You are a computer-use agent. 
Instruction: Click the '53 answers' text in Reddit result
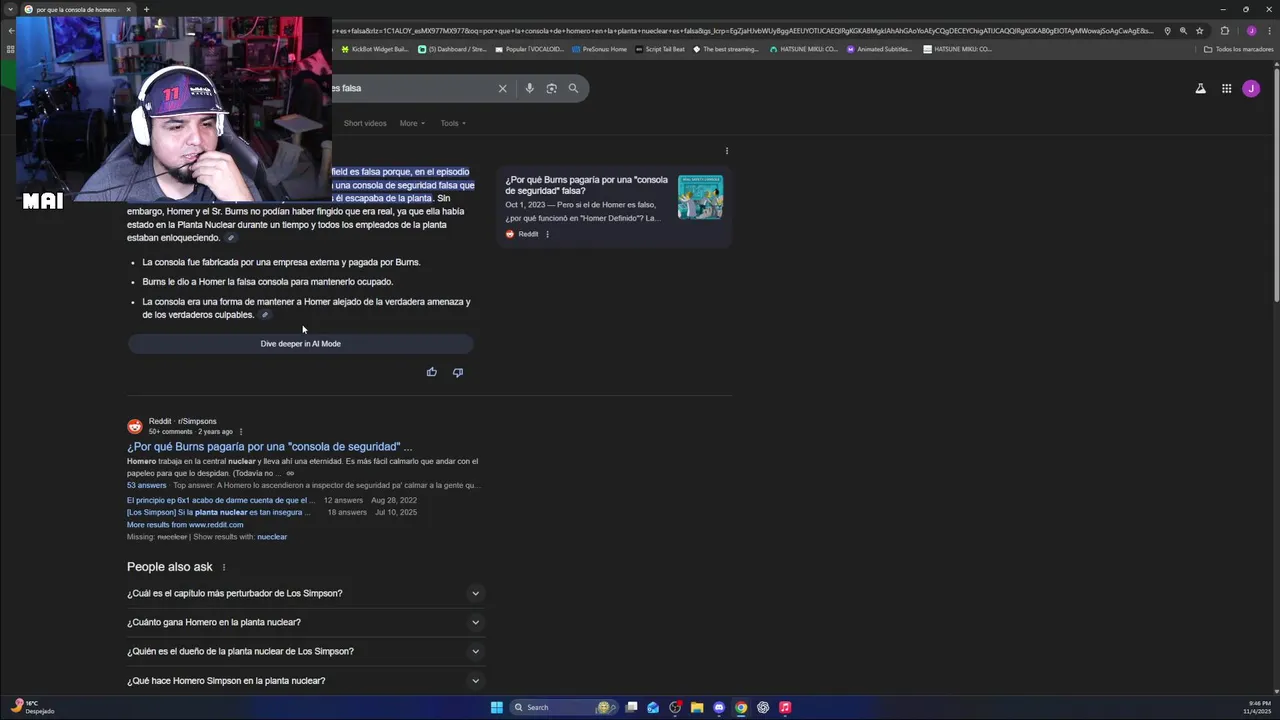(x=147, y=485)
